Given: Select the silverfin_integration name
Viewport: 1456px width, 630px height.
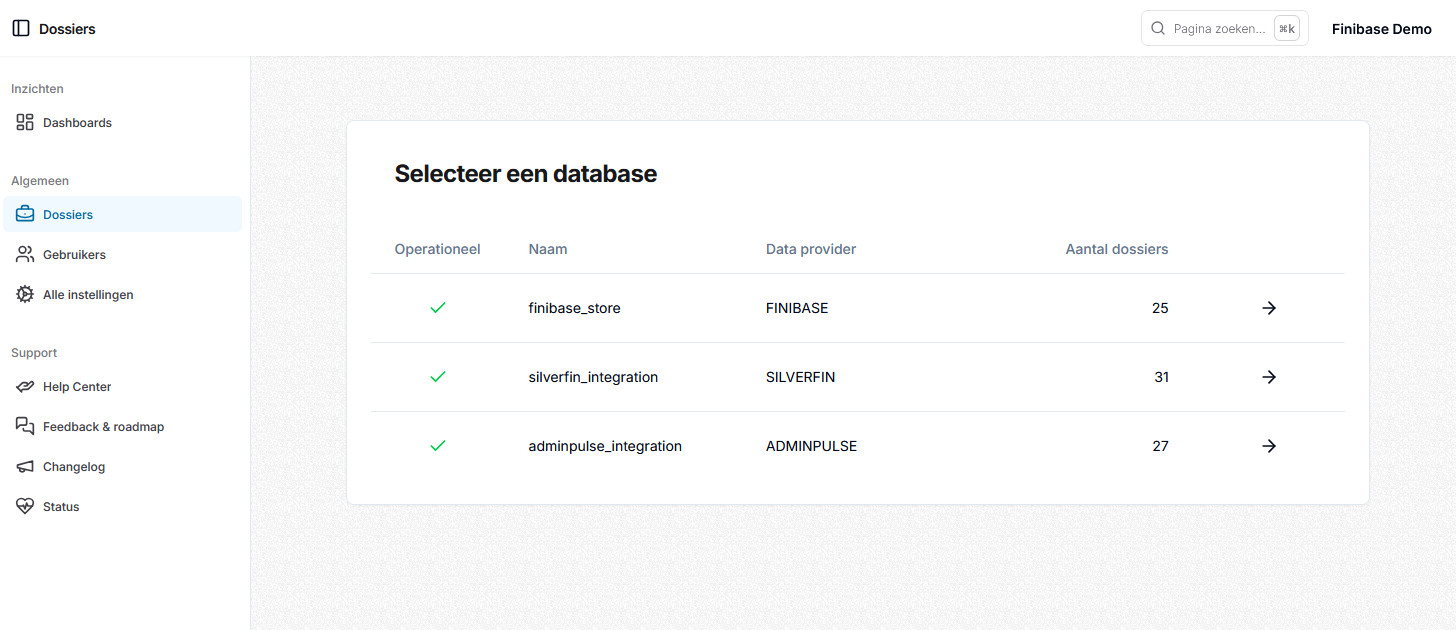Looking at the screenshot, I should point(593,377).
